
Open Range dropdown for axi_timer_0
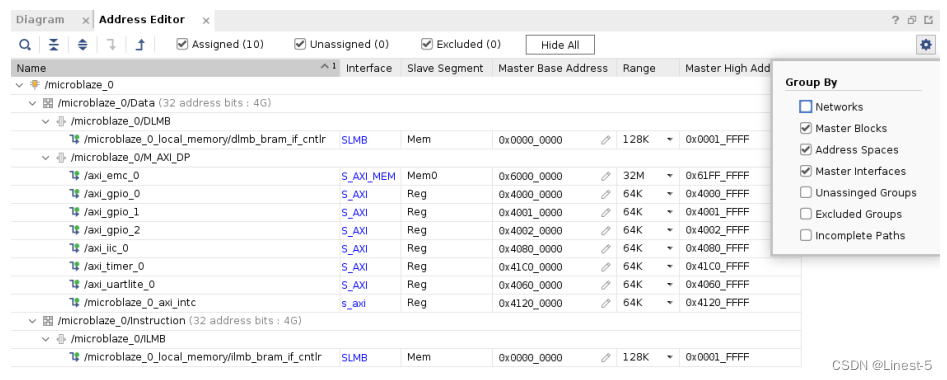click(x=669, y=267)
